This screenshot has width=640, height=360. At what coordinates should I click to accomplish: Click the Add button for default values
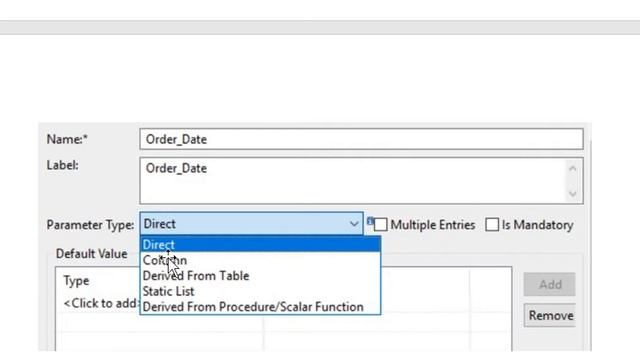click(x=549, y=284)
